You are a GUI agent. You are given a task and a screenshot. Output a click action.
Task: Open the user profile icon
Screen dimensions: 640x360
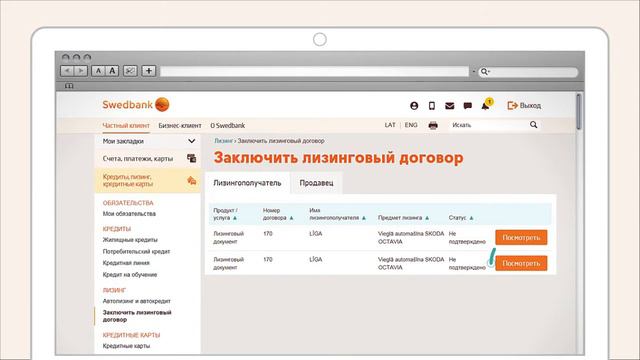pos(414,106)
